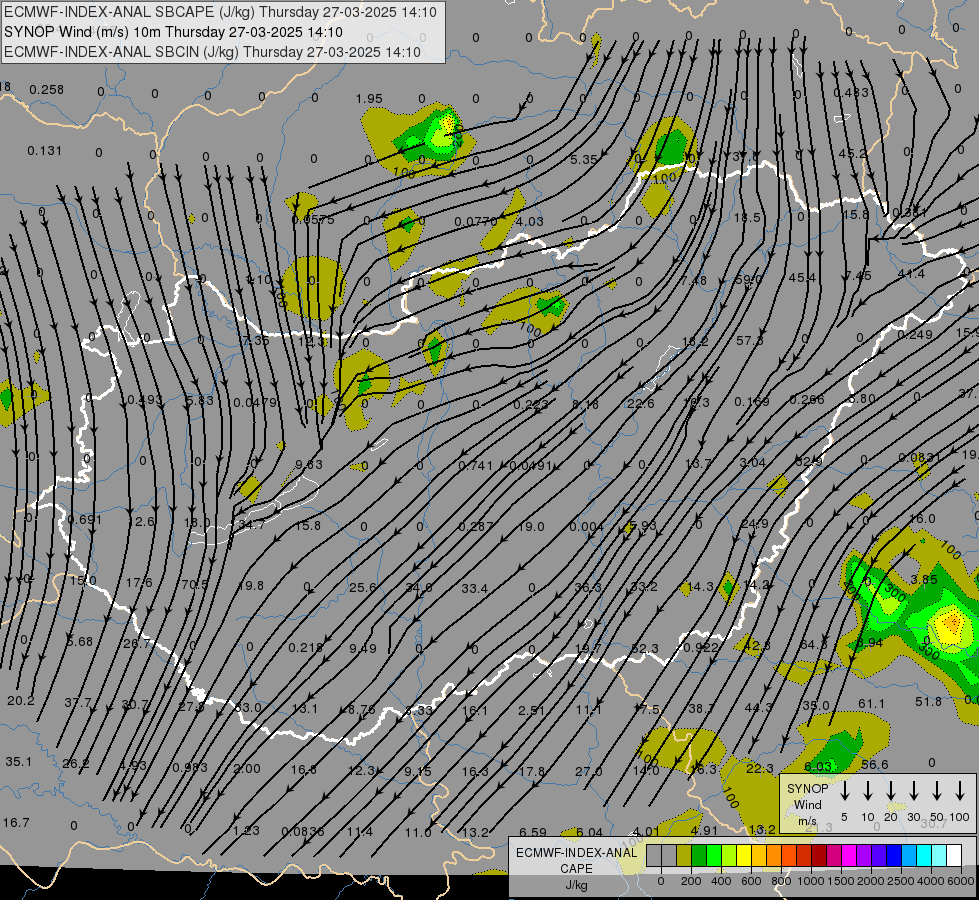979x900 pixels.
Task: Click the value 0.004 on the map
Action: point(586,527)
